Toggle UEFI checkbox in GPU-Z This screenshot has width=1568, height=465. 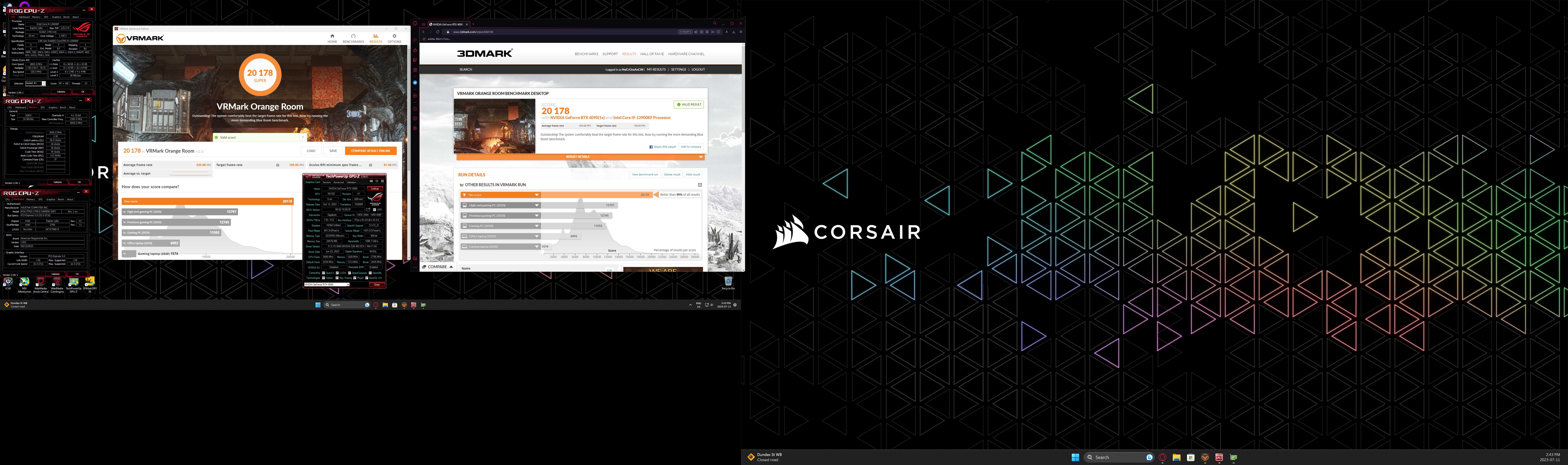click(x=374, y=209)
